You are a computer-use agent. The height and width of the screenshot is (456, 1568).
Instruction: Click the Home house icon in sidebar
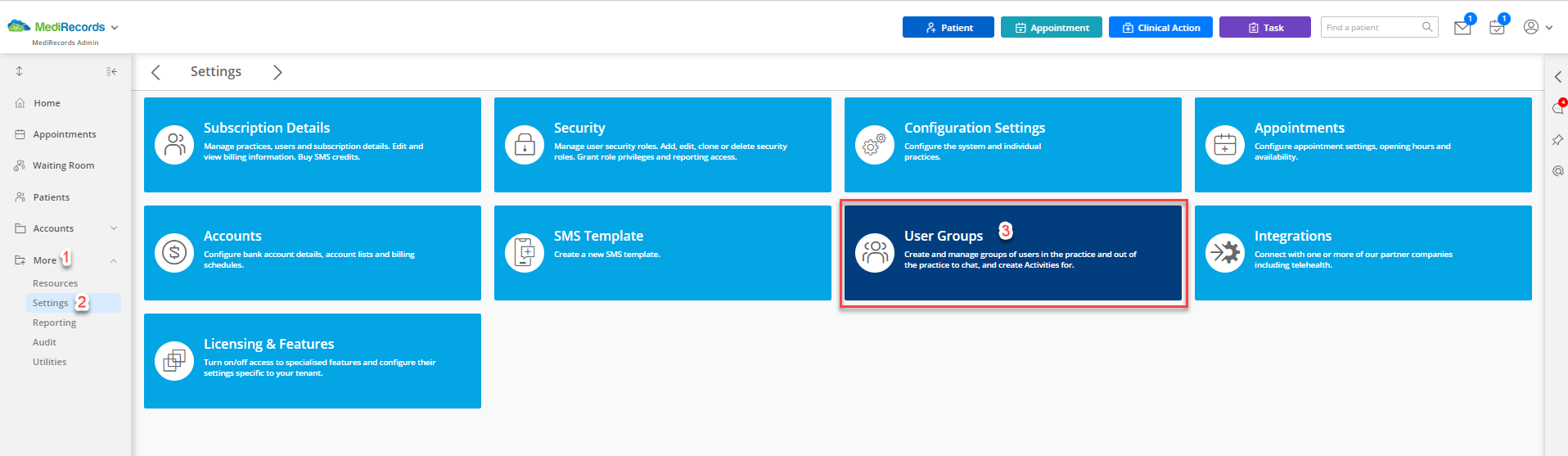[x=20, y=103]
